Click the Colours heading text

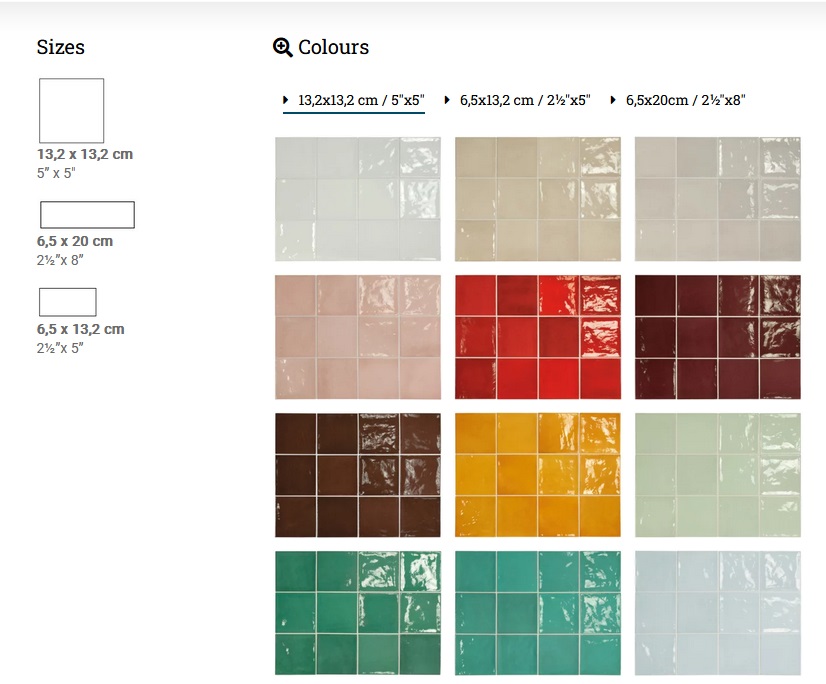coord(333,47)
